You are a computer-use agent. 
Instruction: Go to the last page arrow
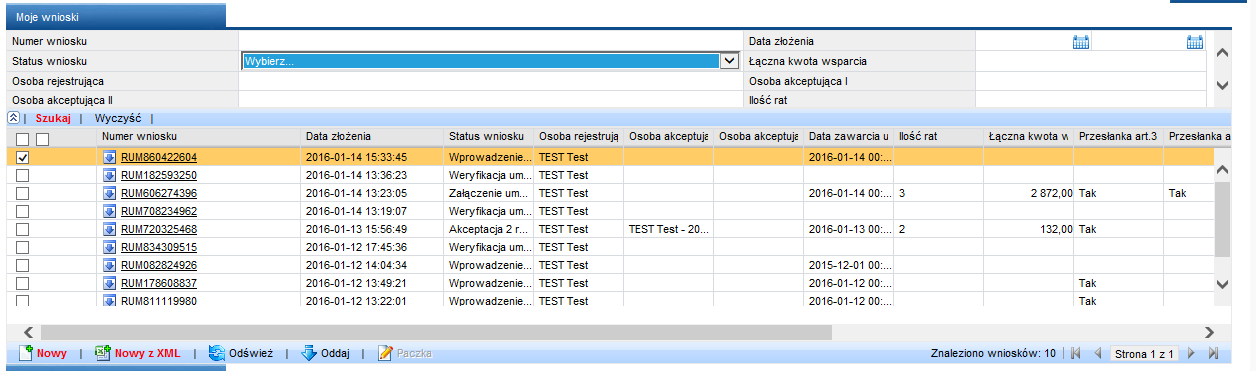[x=1213, y=353]
